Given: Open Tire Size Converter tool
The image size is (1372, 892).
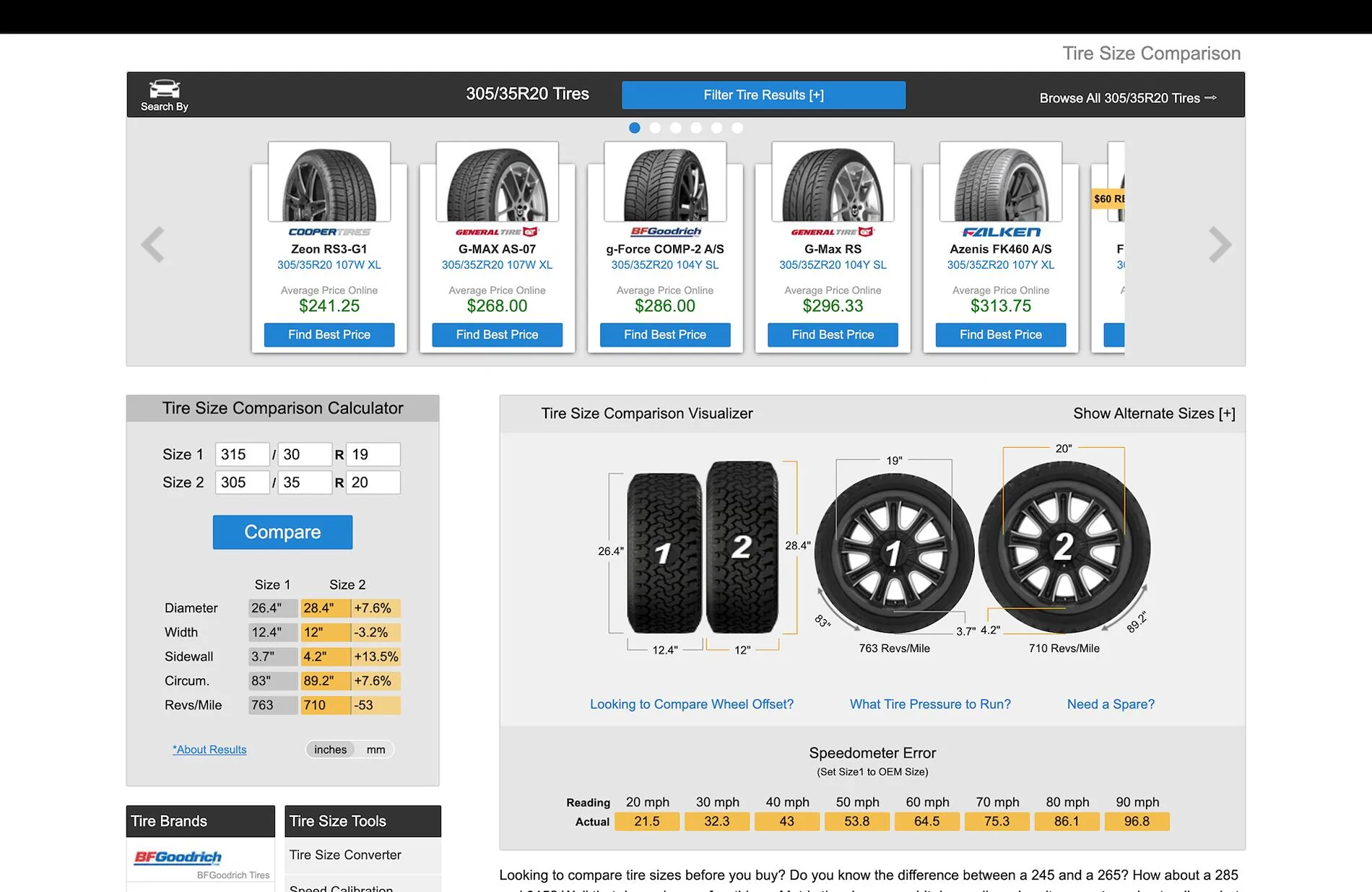Looking at the screenshot, I should coord(345,855).
